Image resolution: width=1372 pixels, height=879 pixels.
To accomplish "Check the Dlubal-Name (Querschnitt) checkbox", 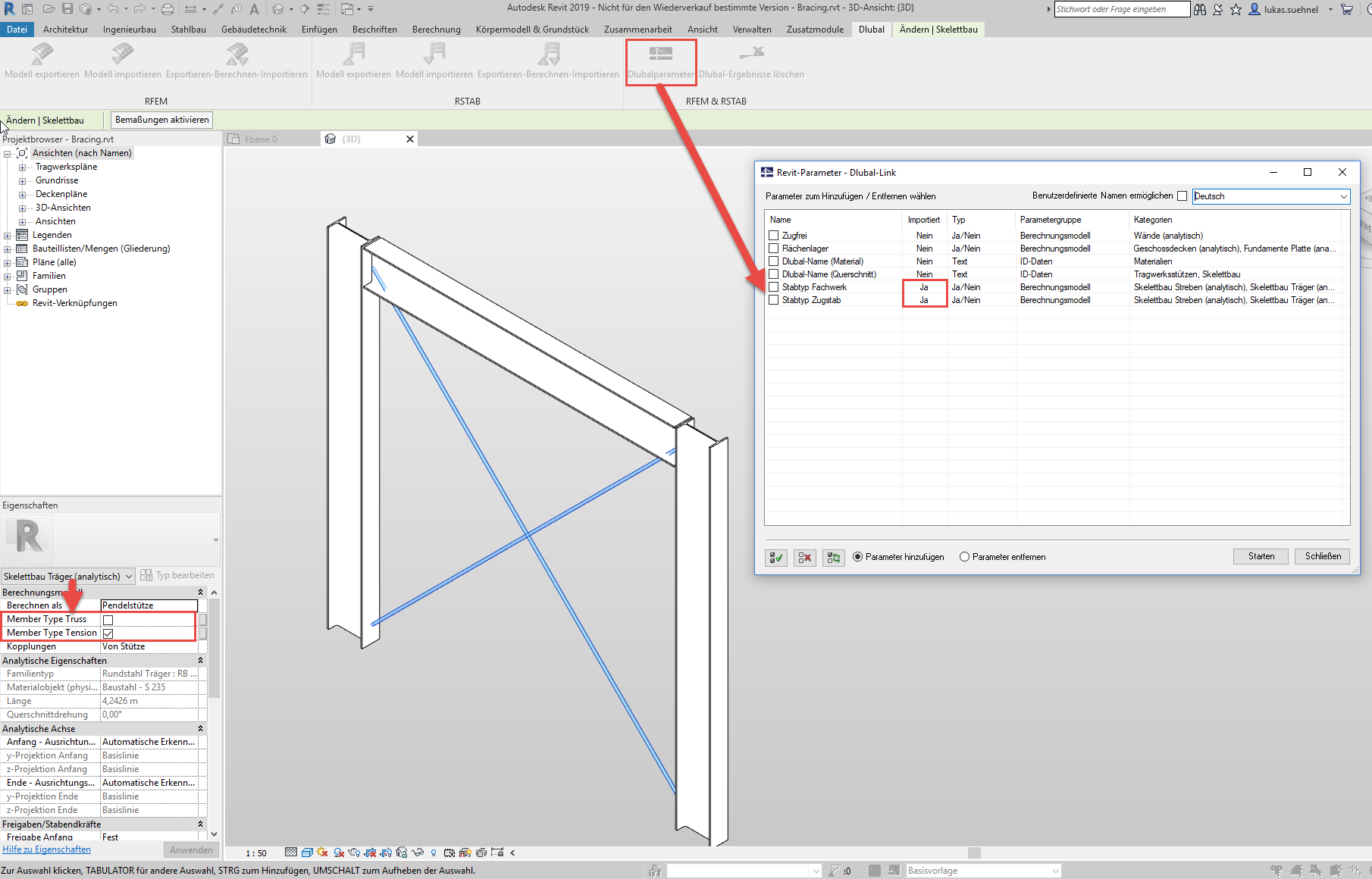I will [774, 274].
